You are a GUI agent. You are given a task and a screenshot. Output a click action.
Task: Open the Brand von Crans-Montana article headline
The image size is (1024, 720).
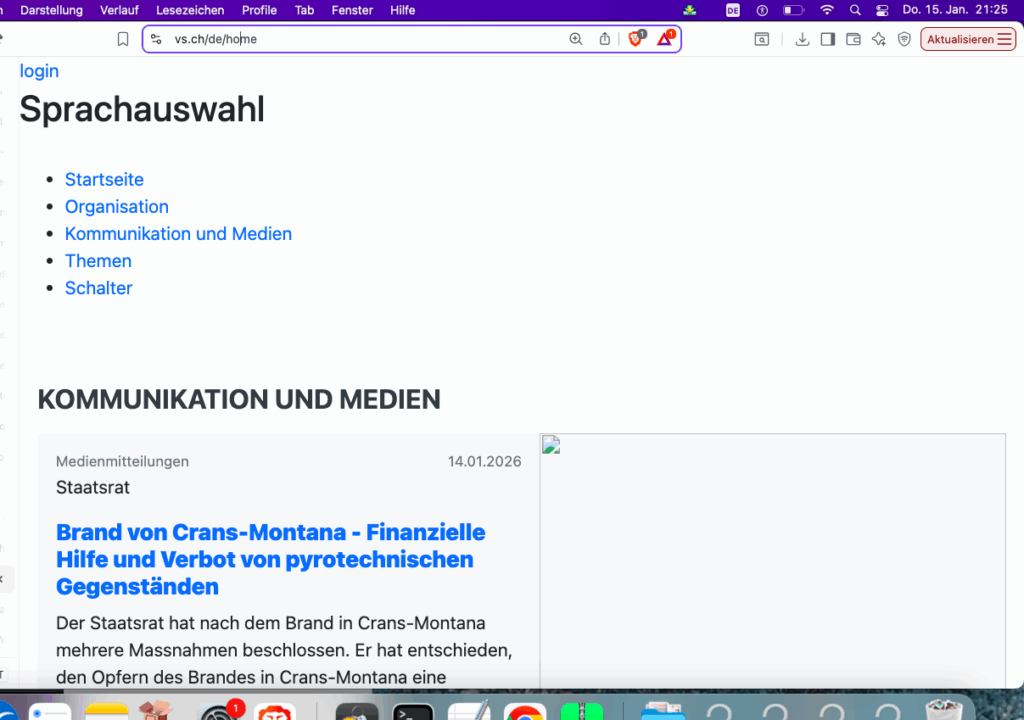(270, 559)
